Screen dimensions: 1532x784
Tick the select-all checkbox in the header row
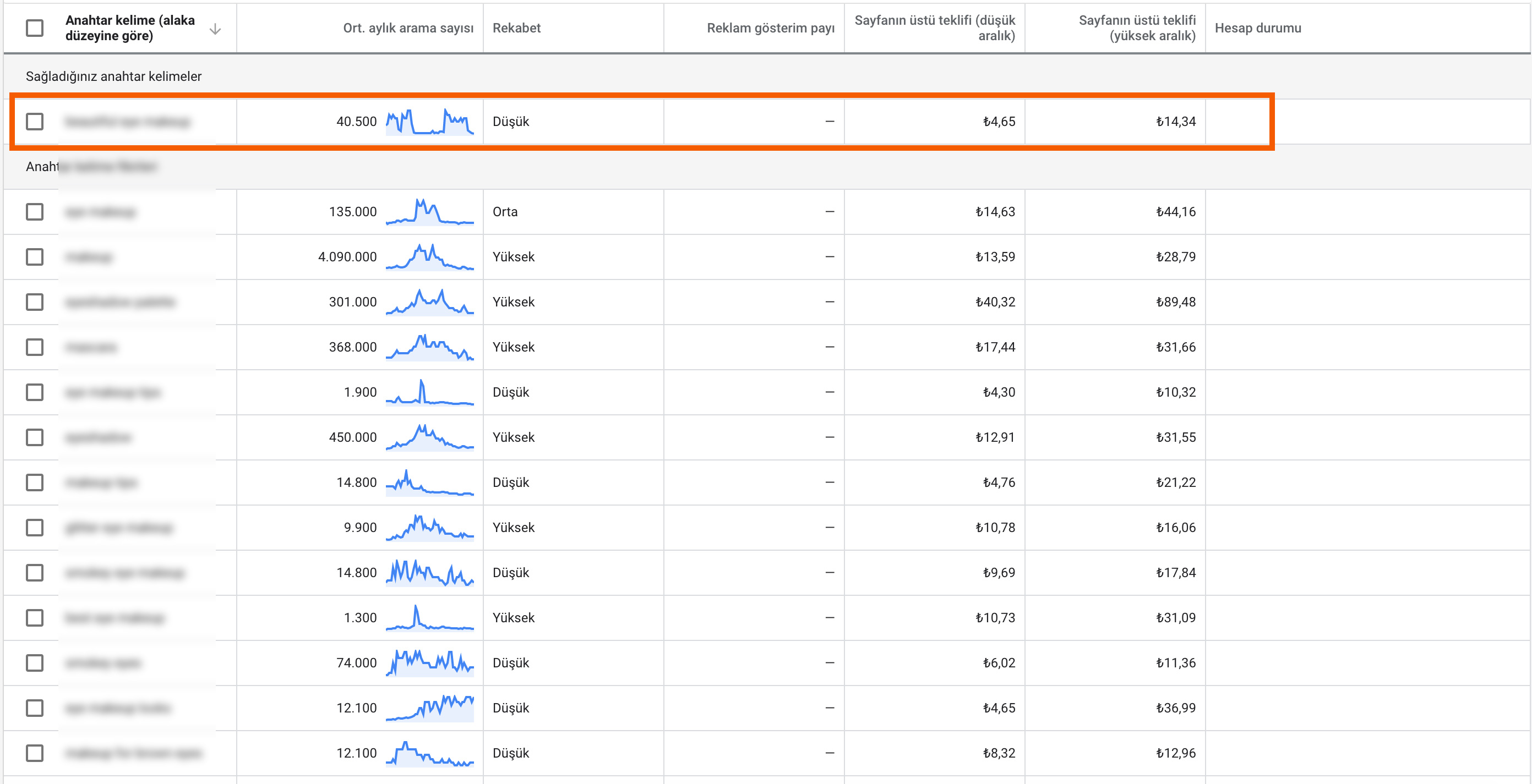(35, 28)
